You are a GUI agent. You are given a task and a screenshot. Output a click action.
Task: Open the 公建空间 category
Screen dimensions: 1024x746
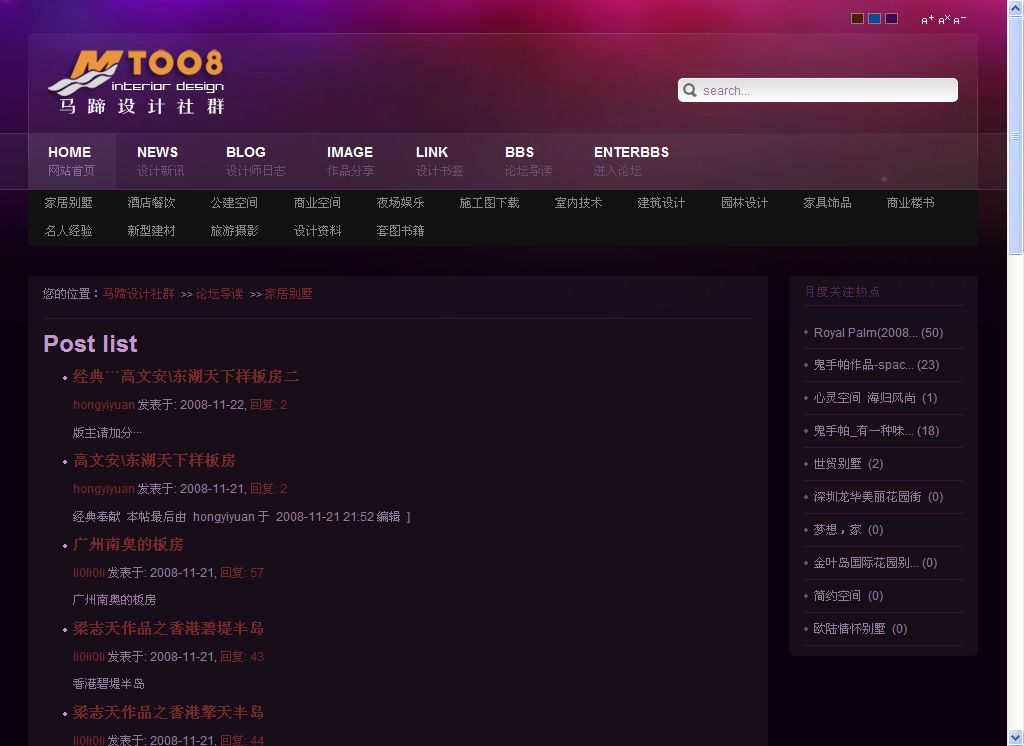click(234, 203)
